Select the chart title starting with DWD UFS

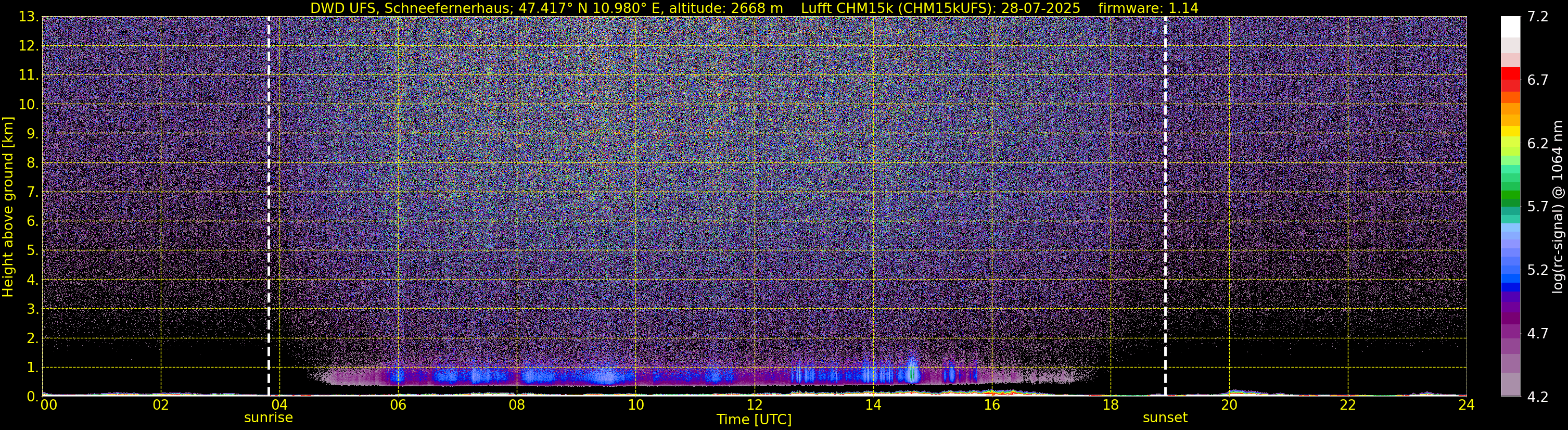click(x=754, y=8)
